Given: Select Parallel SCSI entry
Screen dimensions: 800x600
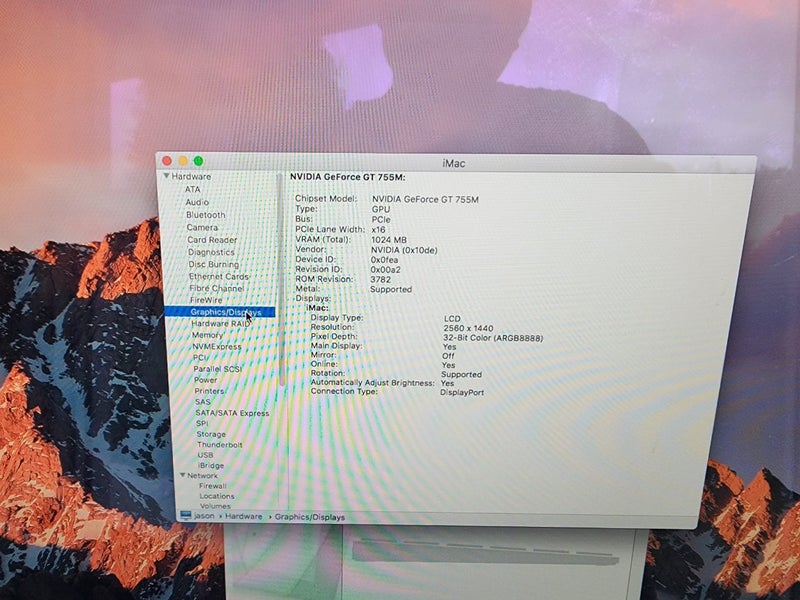Looking at the screenshot, I should pos(217,369).
